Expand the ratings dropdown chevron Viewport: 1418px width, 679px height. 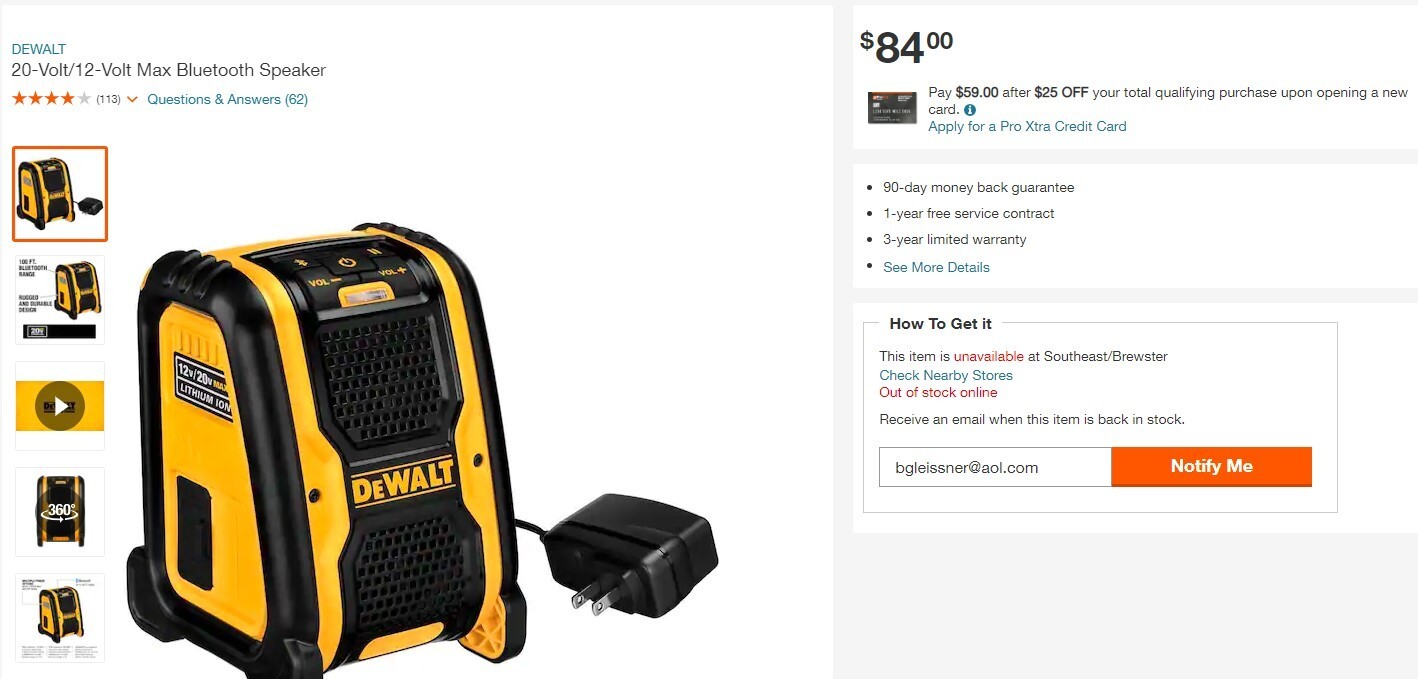point(132,99)
